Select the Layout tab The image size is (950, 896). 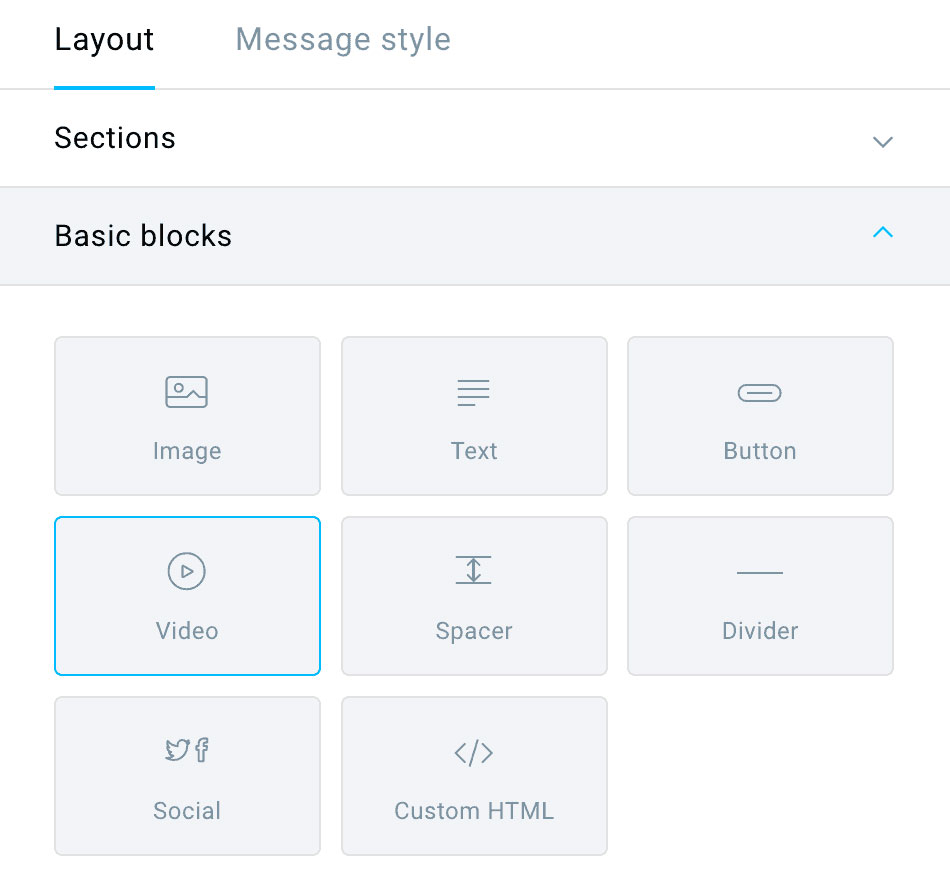tap(104, 40)
